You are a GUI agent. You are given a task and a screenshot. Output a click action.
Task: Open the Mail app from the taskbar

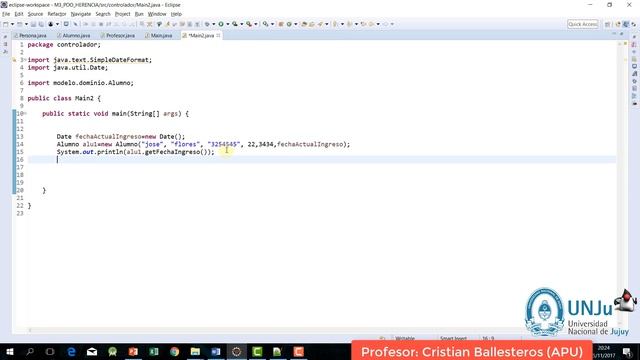[x=92, y=351]
